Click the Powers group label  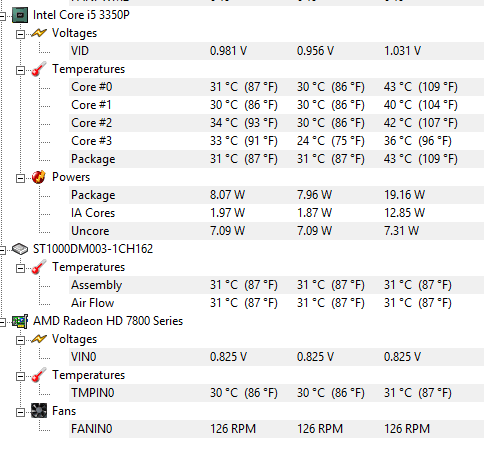71,177
